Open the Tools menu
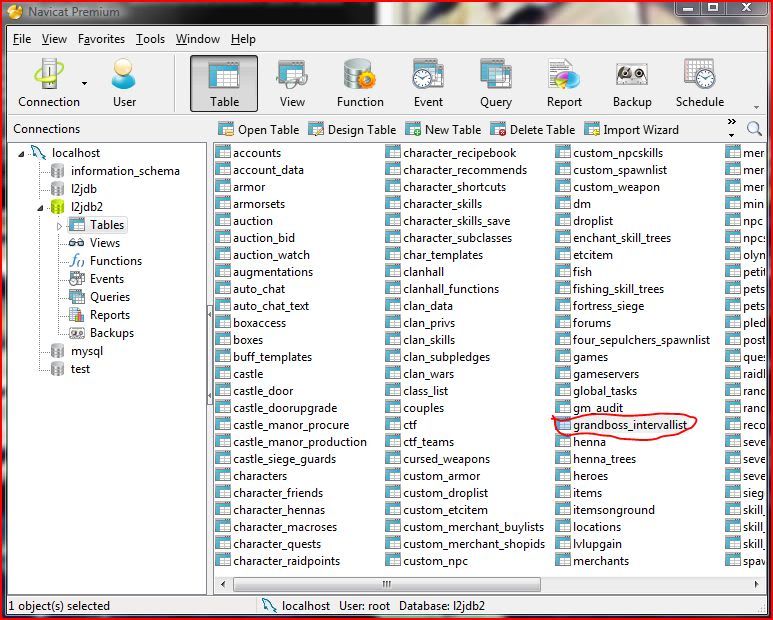Viewport: 773px width, 620px height. tap(150, 39)
